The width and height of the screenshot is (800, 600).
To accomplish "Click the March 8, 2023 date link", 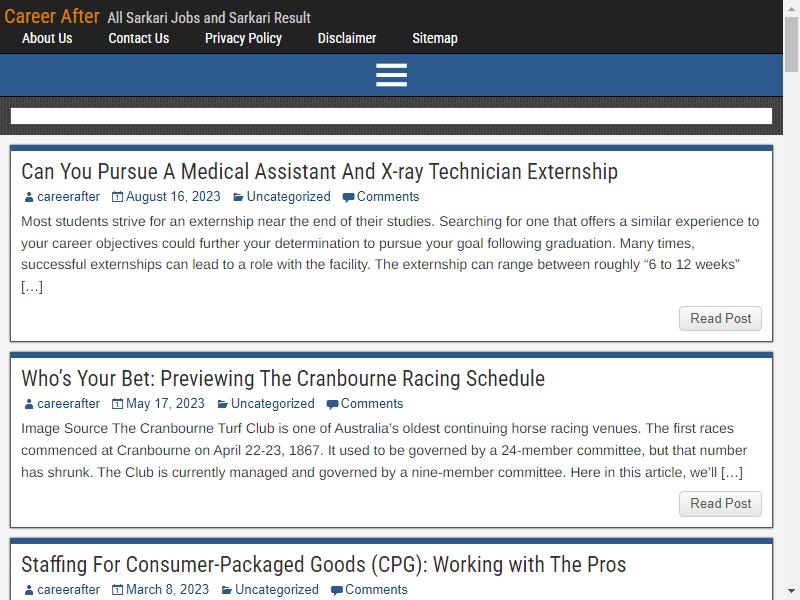I will pyautogui.click(x=167, y=589).
